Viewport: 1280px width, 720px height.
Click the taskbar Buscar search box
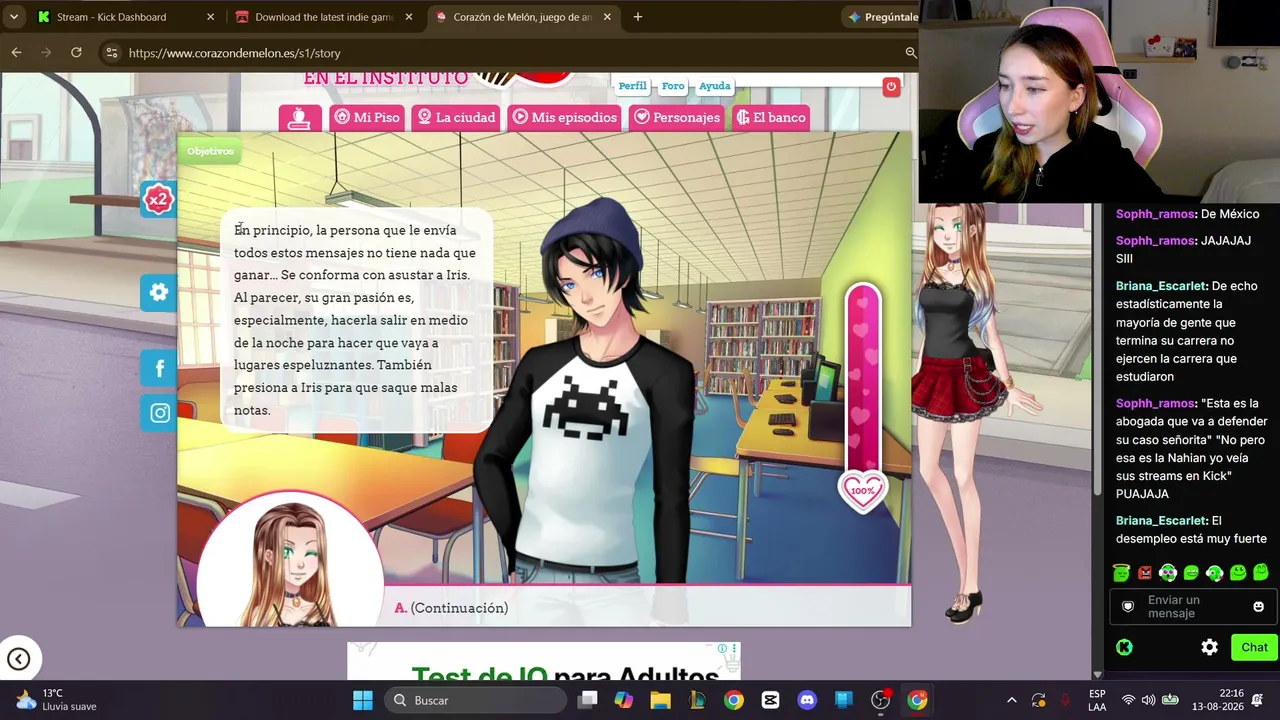[475, 700]
